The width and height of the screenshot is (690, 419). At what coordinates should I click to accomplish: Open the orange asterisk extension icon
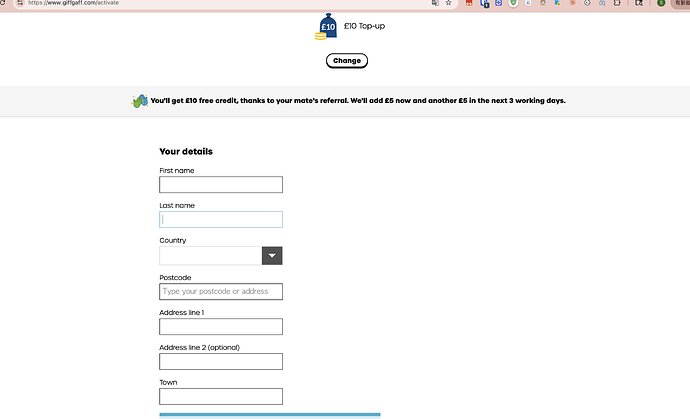click(573, 3)
